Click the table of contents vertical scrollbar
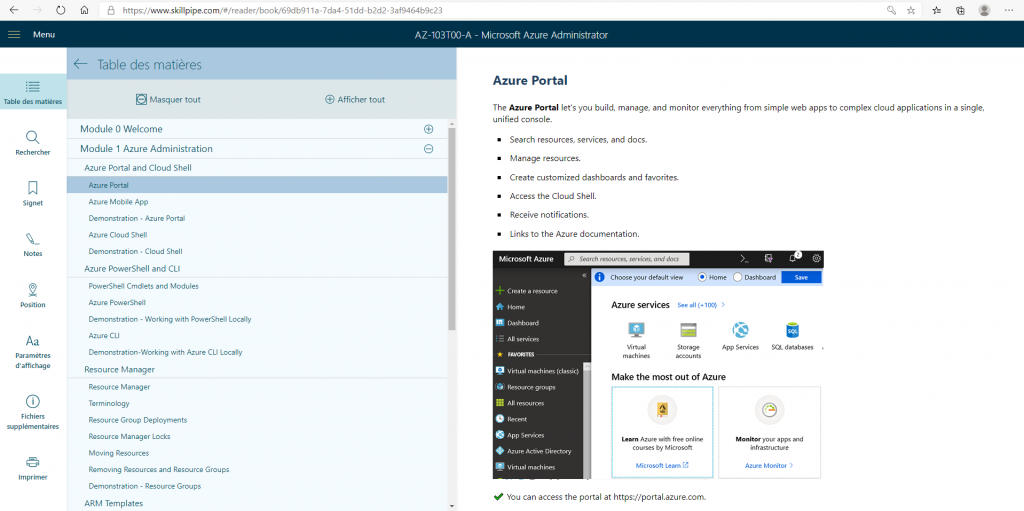The image size is (1024, 511). click(452, 229)
